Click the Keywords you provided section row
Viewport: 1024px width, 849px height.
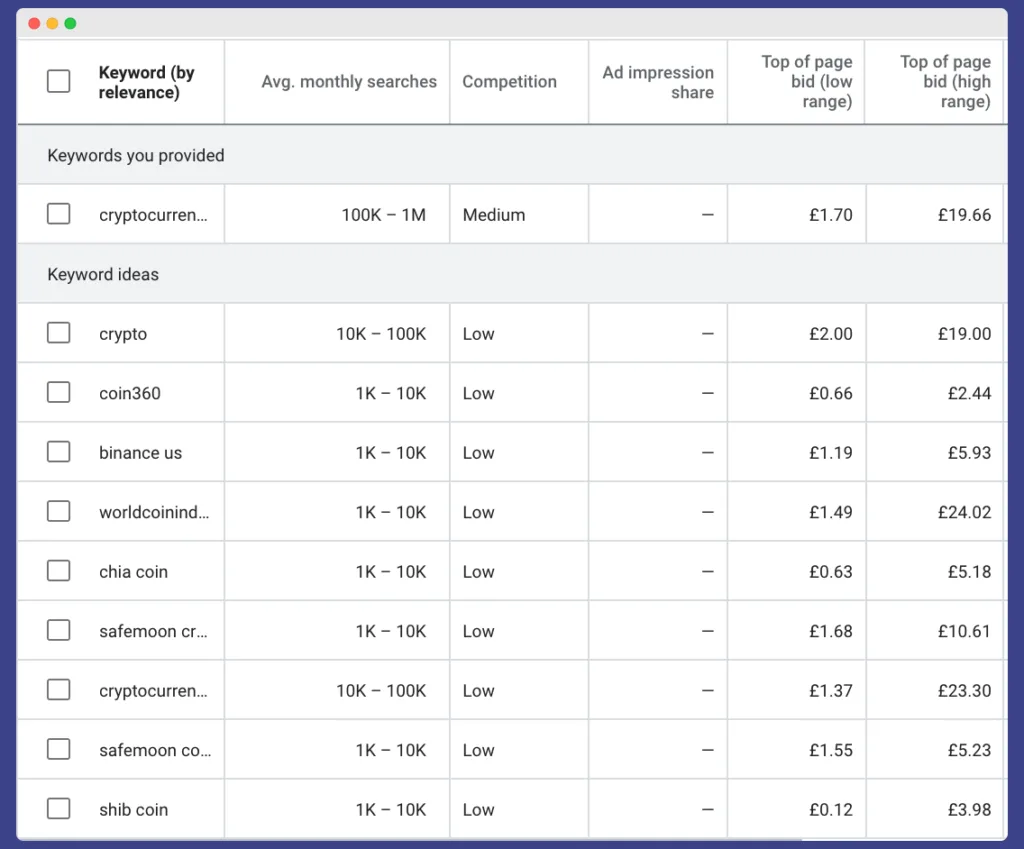135,156
